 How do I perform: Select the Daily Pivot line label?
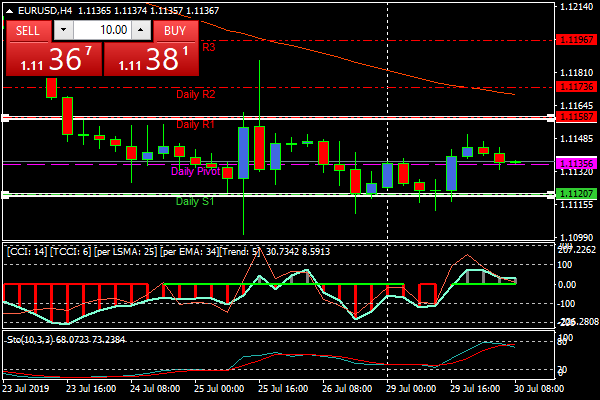[x=195, y=171]
